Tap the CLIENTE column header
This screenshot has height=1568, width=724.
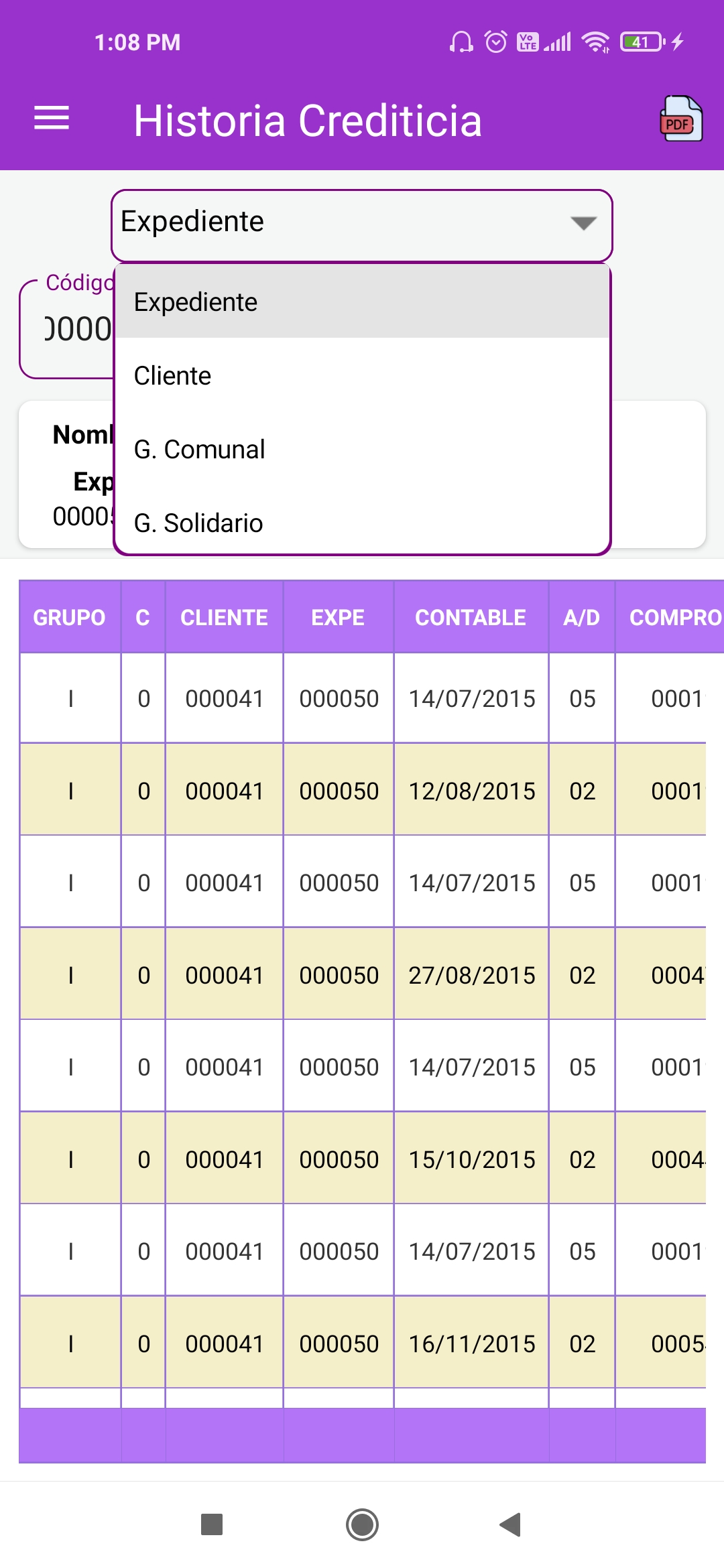click(x=224, y=617)
